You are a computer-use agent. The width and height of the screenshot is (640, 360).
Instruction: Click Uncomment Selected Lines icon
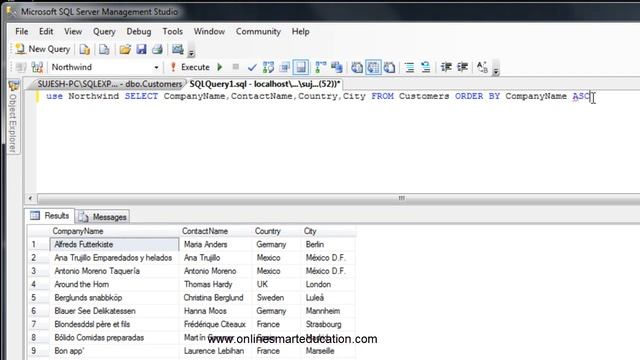tap(425, 67)
